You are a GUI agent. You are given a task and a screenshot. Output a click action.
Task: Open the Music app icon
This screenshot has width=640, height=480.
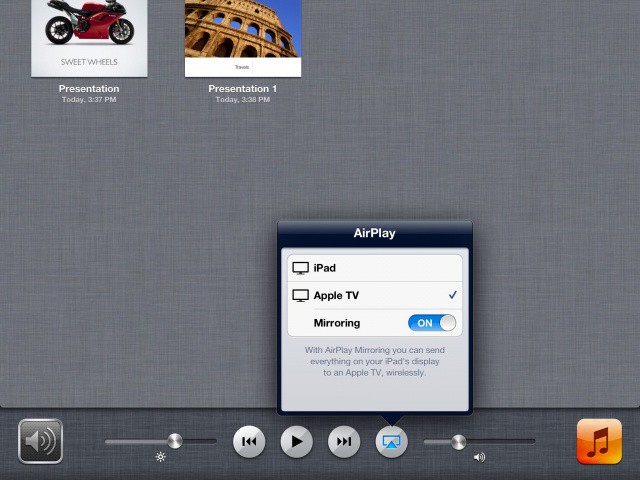coord(599,441)
